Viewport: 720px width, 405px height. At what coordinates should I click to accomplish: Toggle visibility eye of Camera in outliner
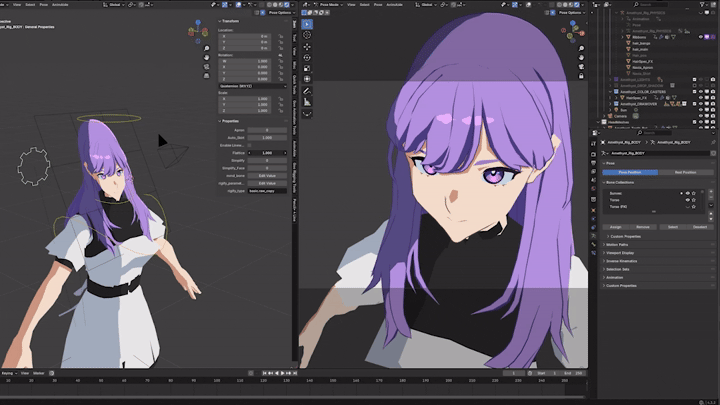(701, 116)
